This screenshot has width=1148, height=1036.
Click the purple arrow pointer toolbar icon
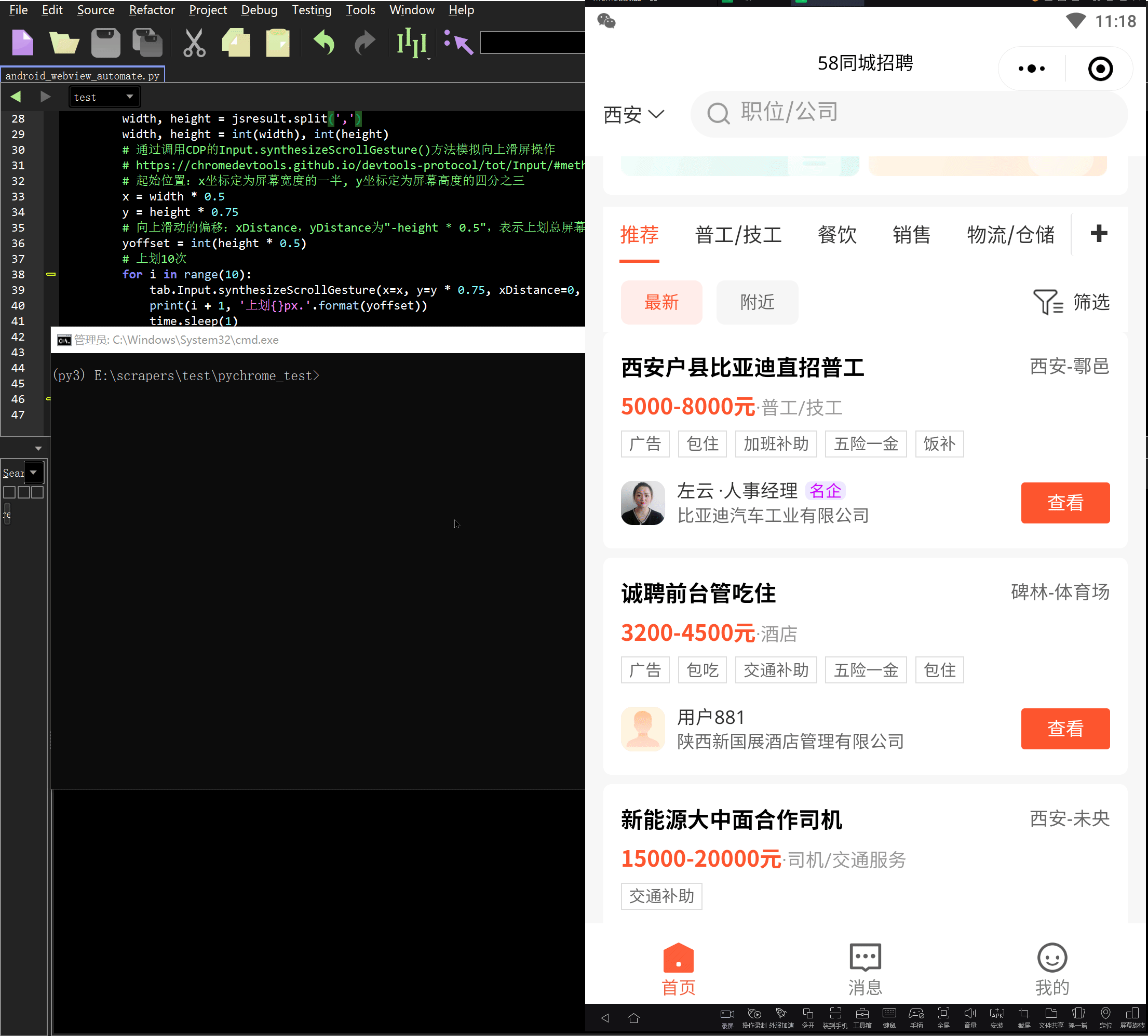click(459, 43)
